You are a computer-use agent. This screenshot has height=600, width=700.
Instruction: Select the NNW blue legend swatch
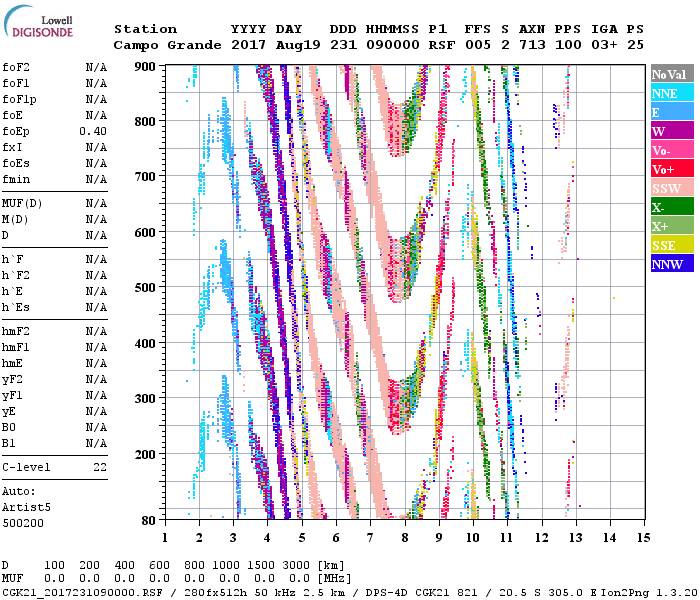point(672,264)
